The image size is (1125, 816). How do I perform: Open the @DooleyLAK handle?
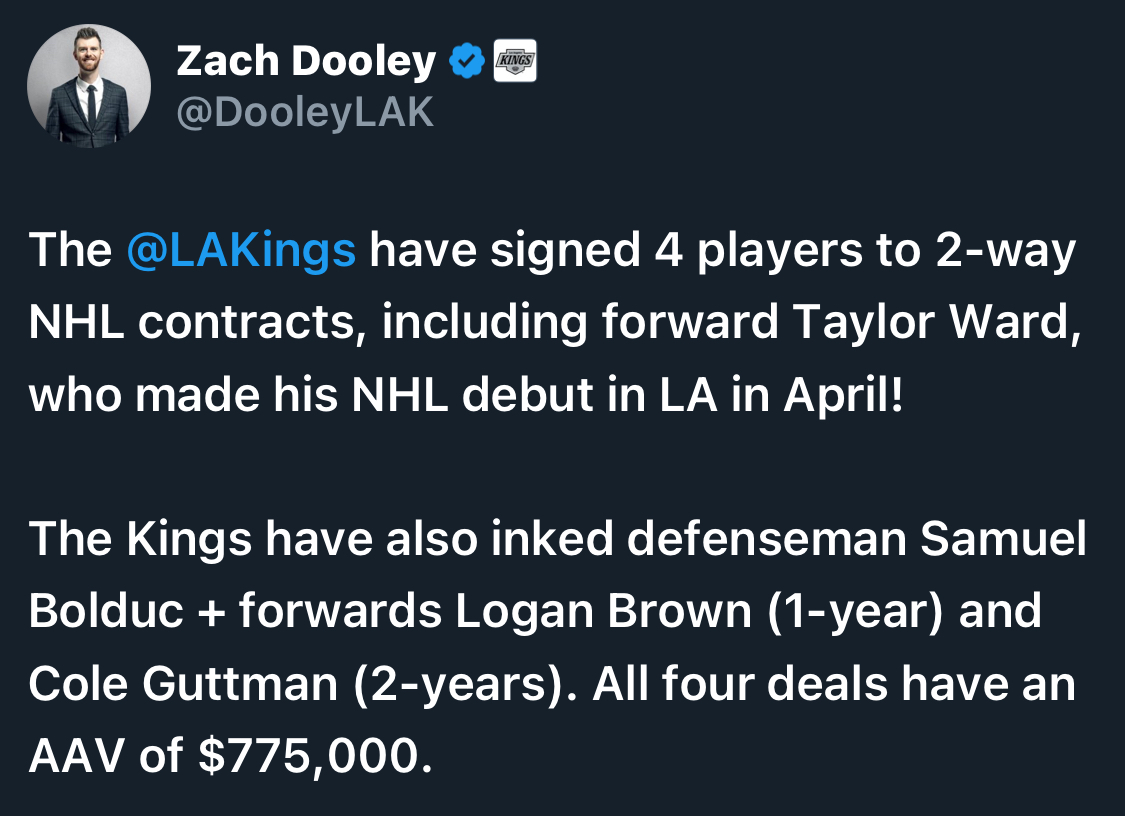pyautogui.click(x=305, y=113)
